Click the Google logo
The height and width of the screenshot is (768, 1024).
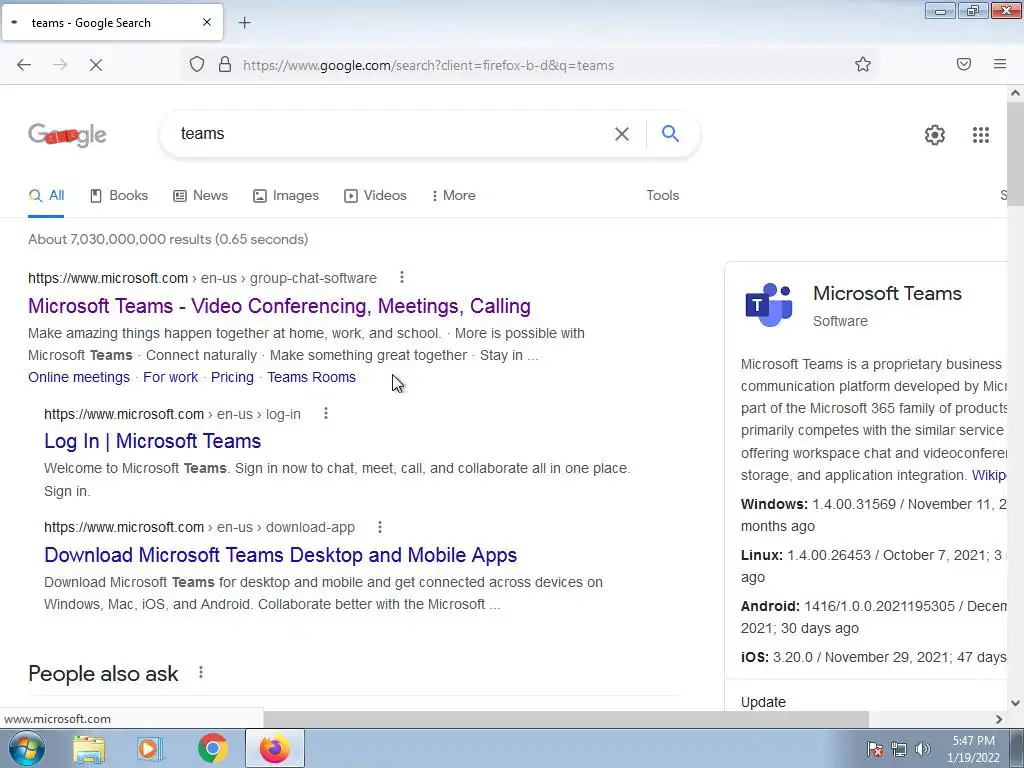67,135
